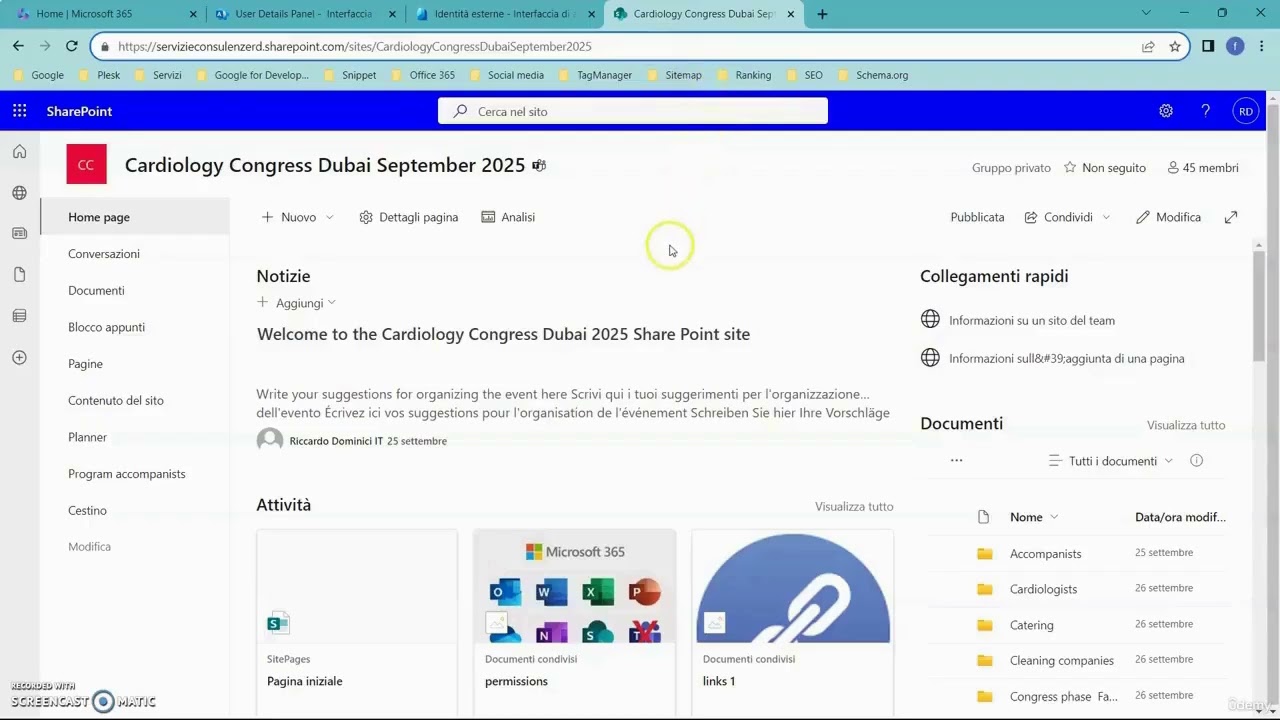Open the Accompanists folder icon
The height and width of the screenshot is (720, 1280).
[x=985, y=554]
